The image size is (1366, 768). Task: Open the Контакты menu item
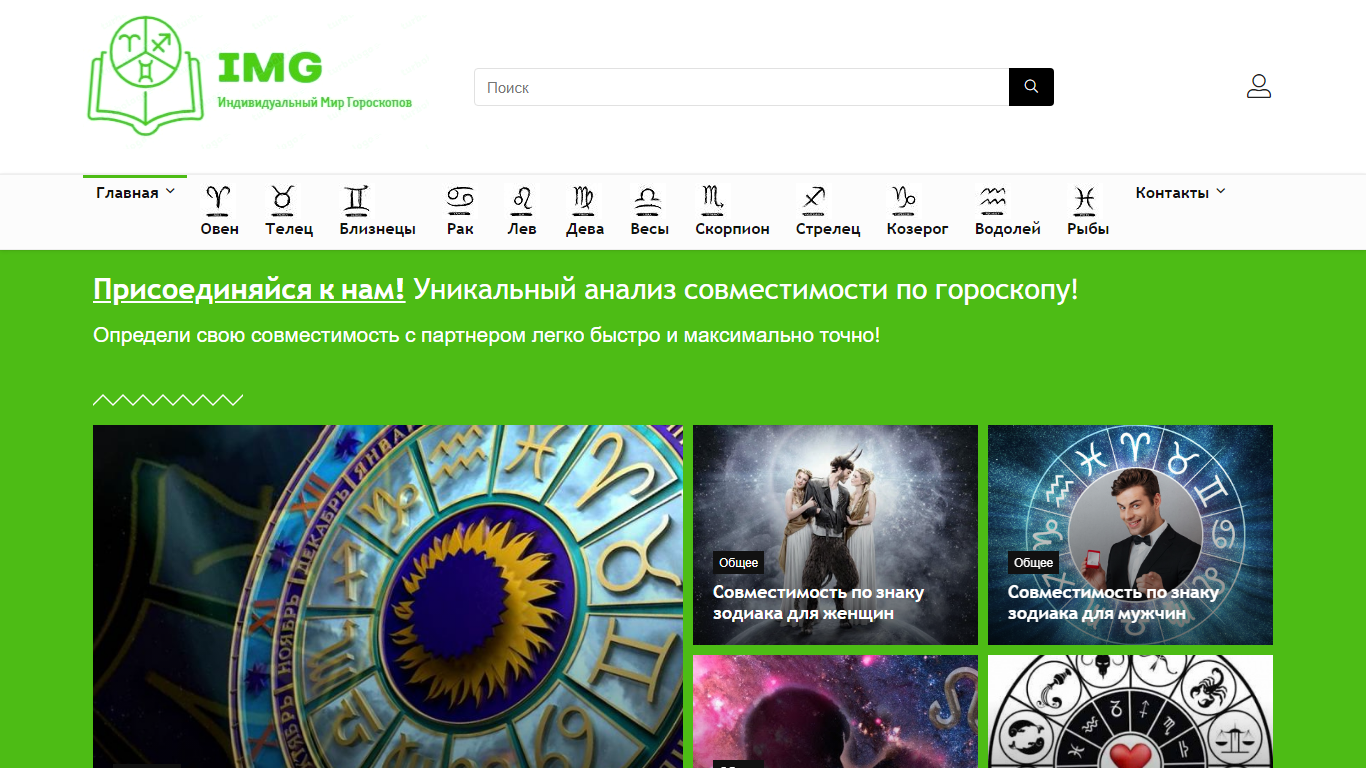pyautogui.click(x=1172, y=193)
